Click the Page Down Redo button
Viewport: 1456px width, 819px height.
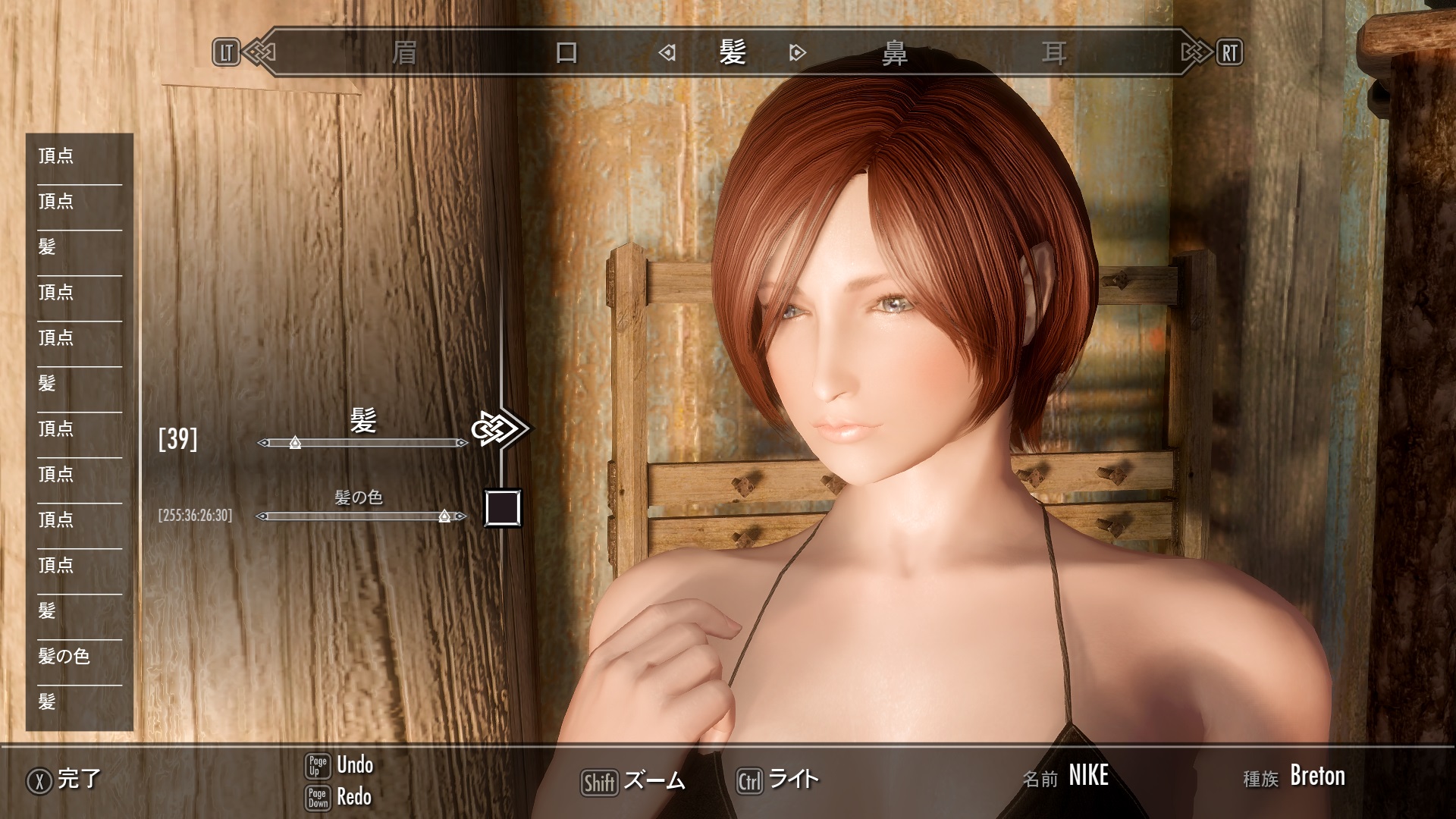pyautogui.click(x=339, y=797)
